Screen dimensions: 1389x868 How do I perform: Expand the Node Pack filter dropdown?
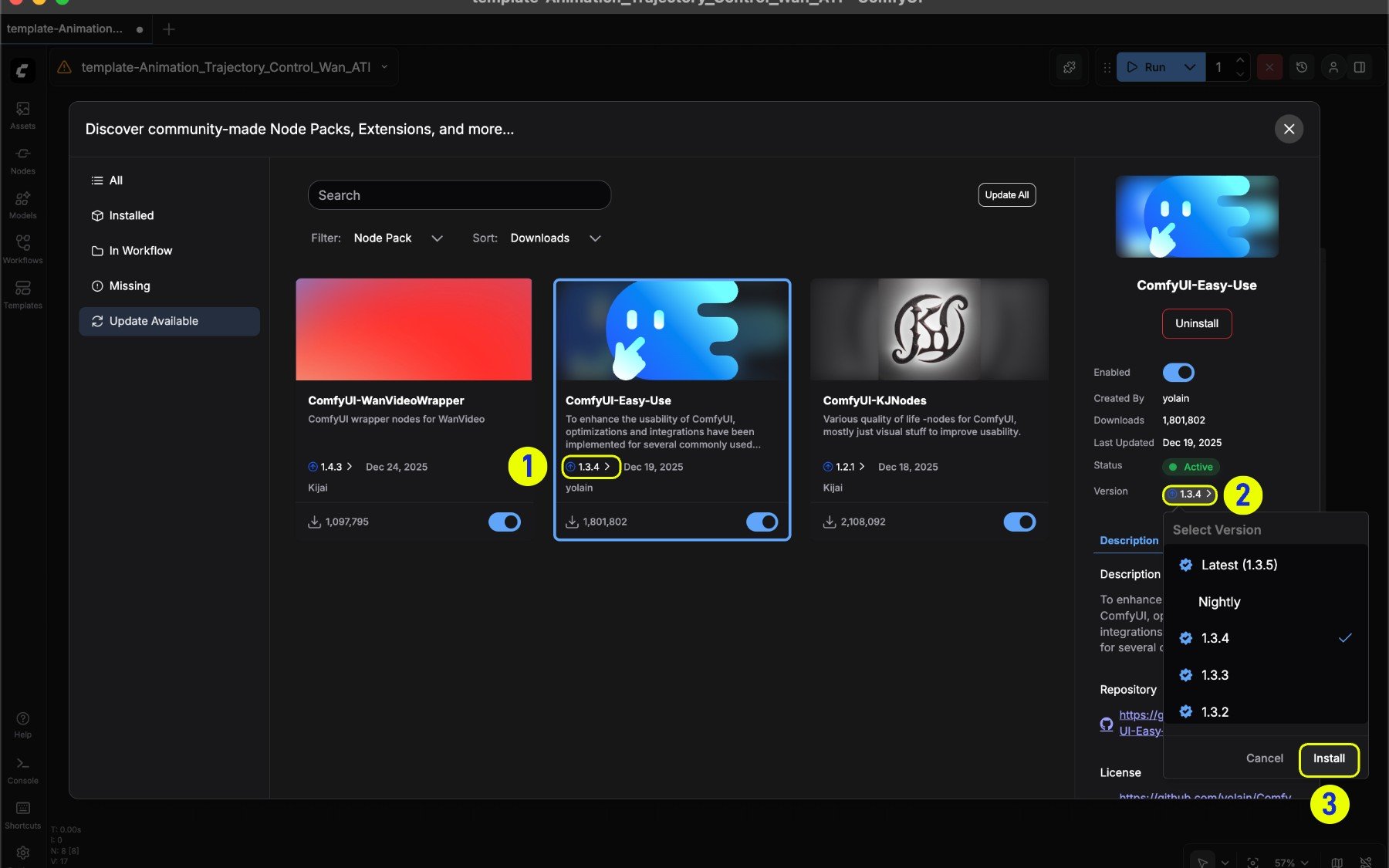click(398, 238)
